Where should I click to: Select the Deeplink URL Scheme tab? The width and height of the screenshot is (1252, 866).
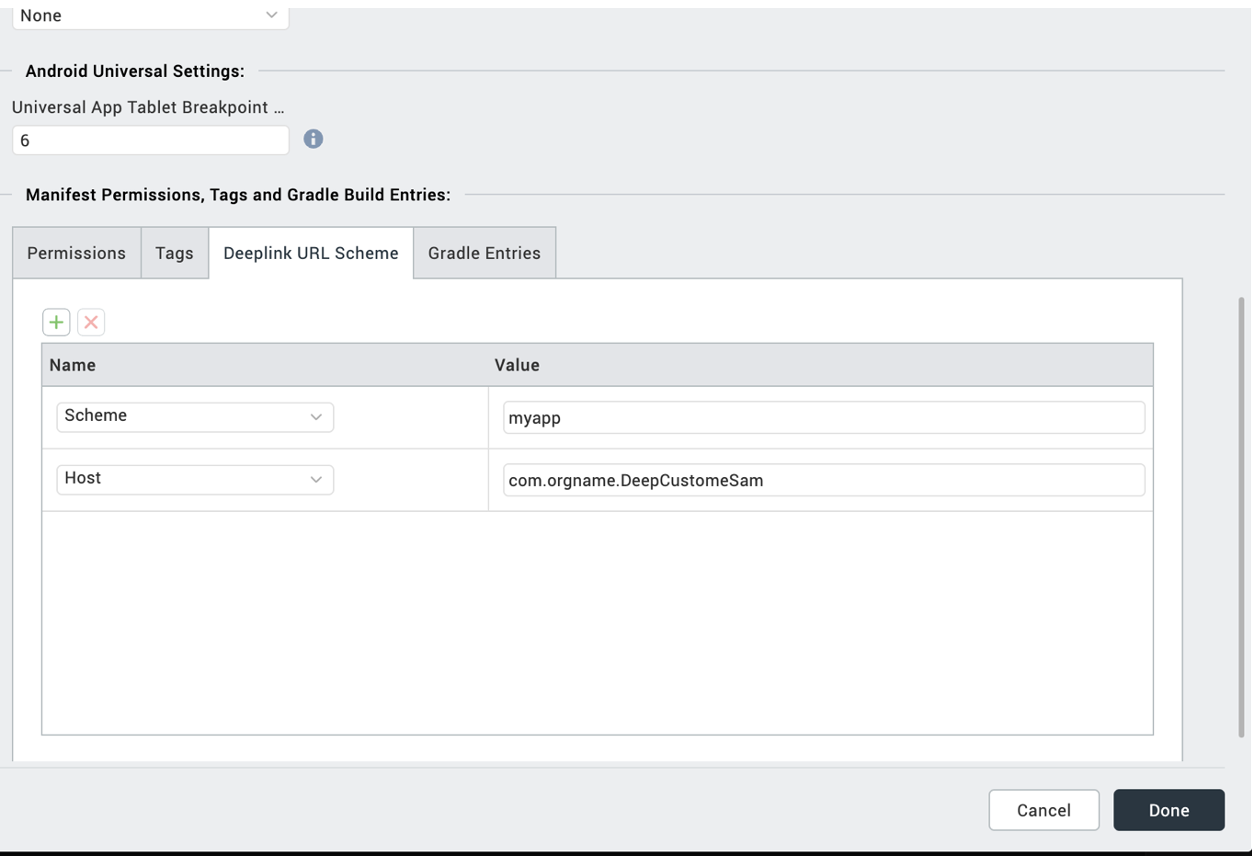point(311,253)
